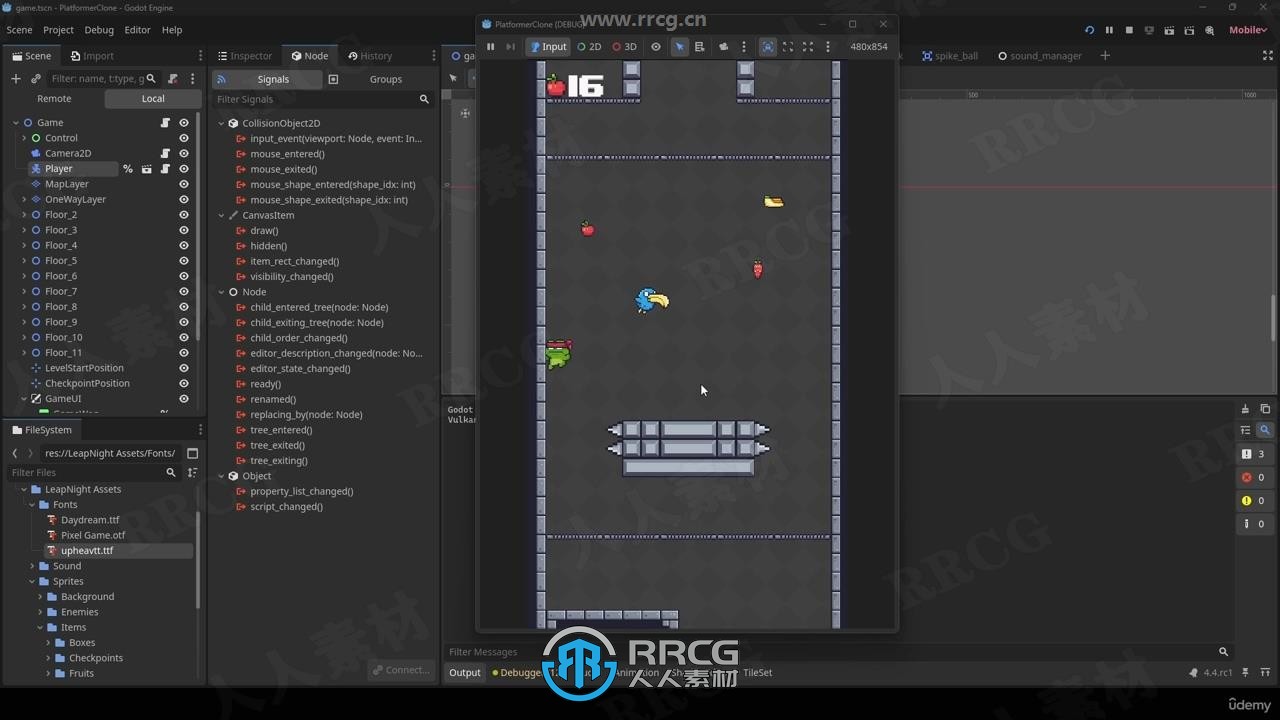Screen dimensions: 1280x720
Task: Expand the OneWayLayer node
Action: (24, 199)
